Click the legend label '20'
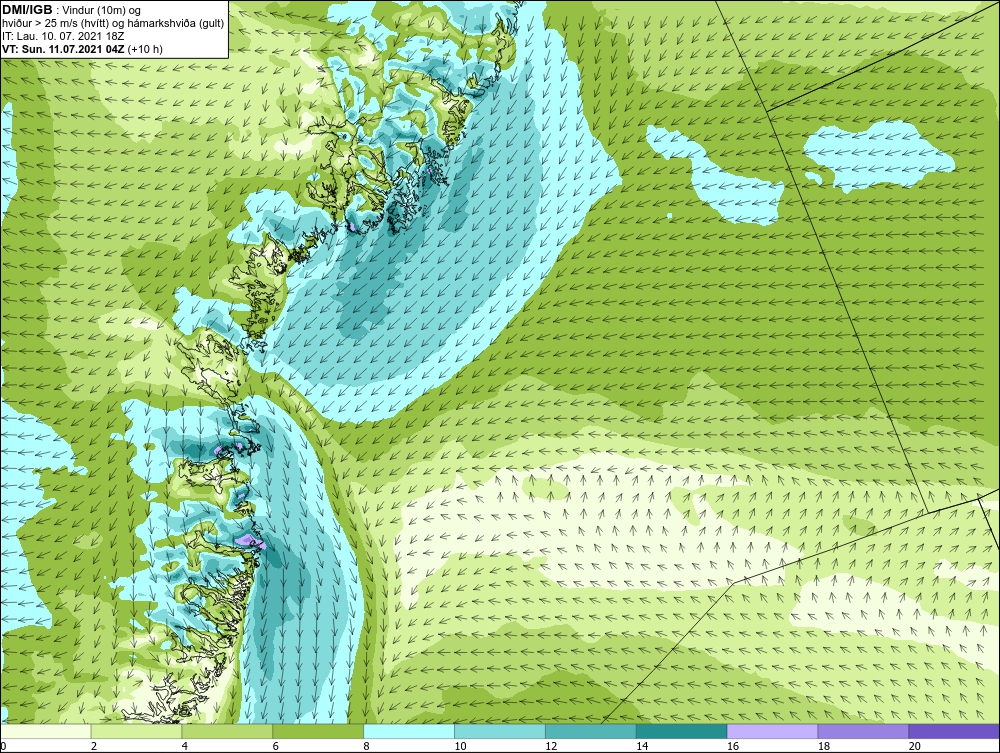The image size is (1000, 753). (915, 746)
